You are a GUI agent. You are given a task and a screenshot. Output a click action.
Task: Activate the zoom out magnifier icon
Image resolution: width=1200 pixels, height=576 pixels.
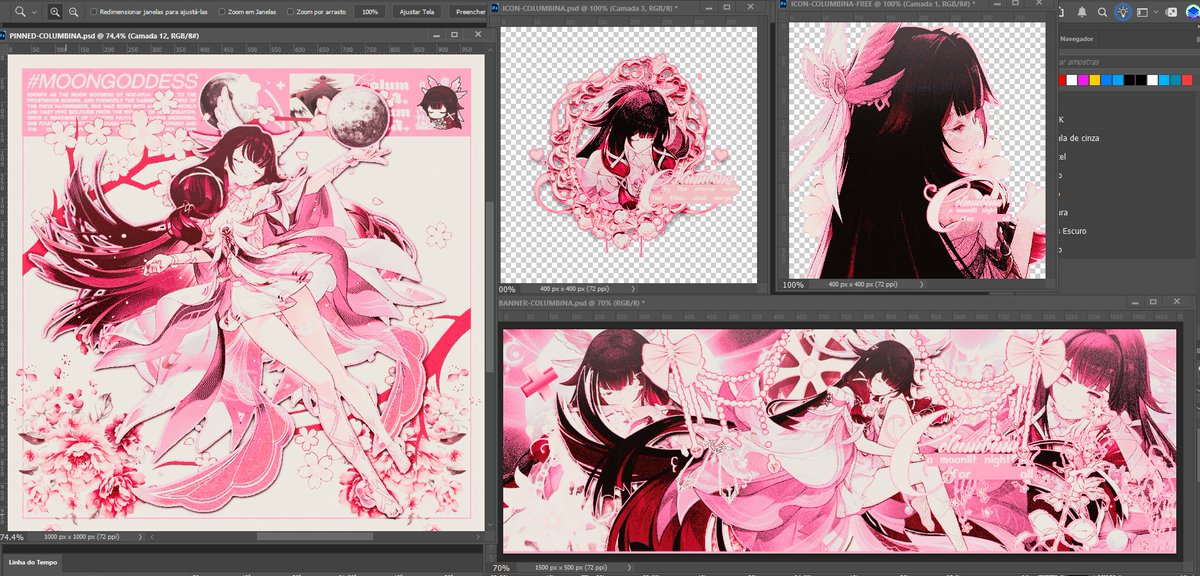click(x=75, y=12)
